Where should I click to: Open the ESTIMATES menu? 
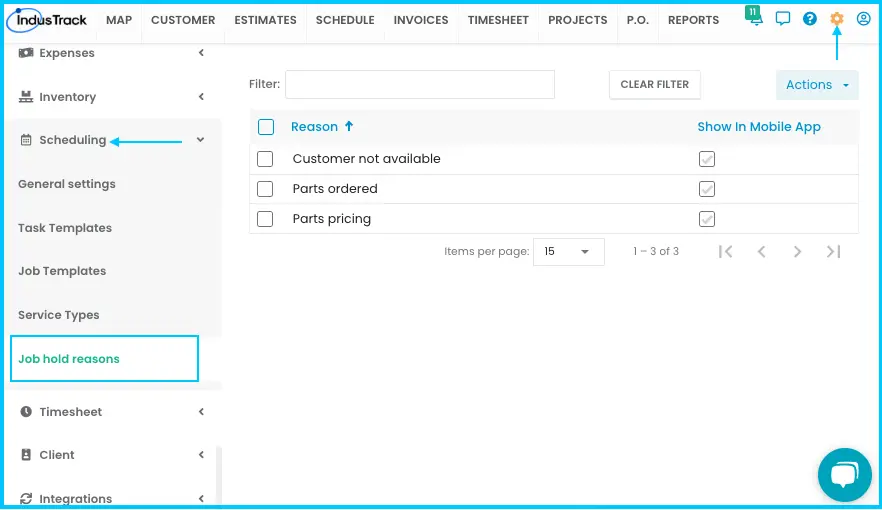point(266,20)
